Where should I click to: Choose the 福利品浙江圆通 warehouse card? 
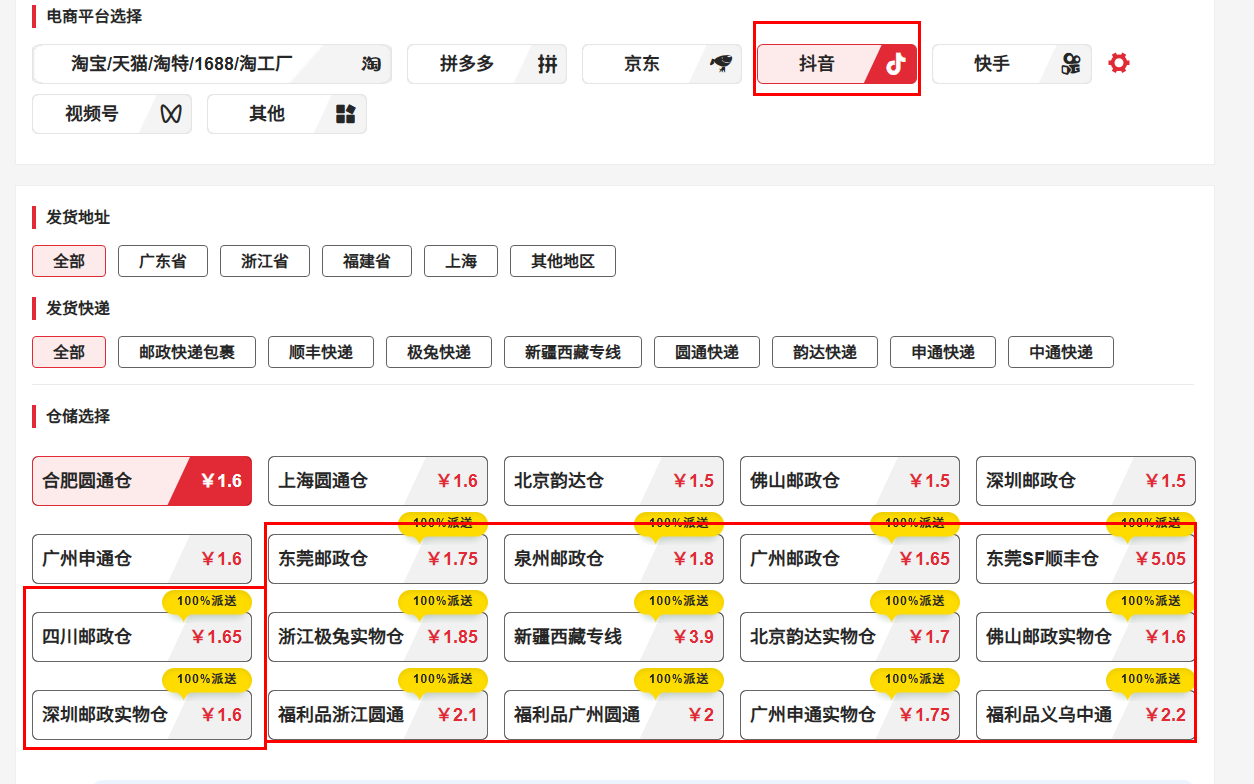[x=378, y=715]
